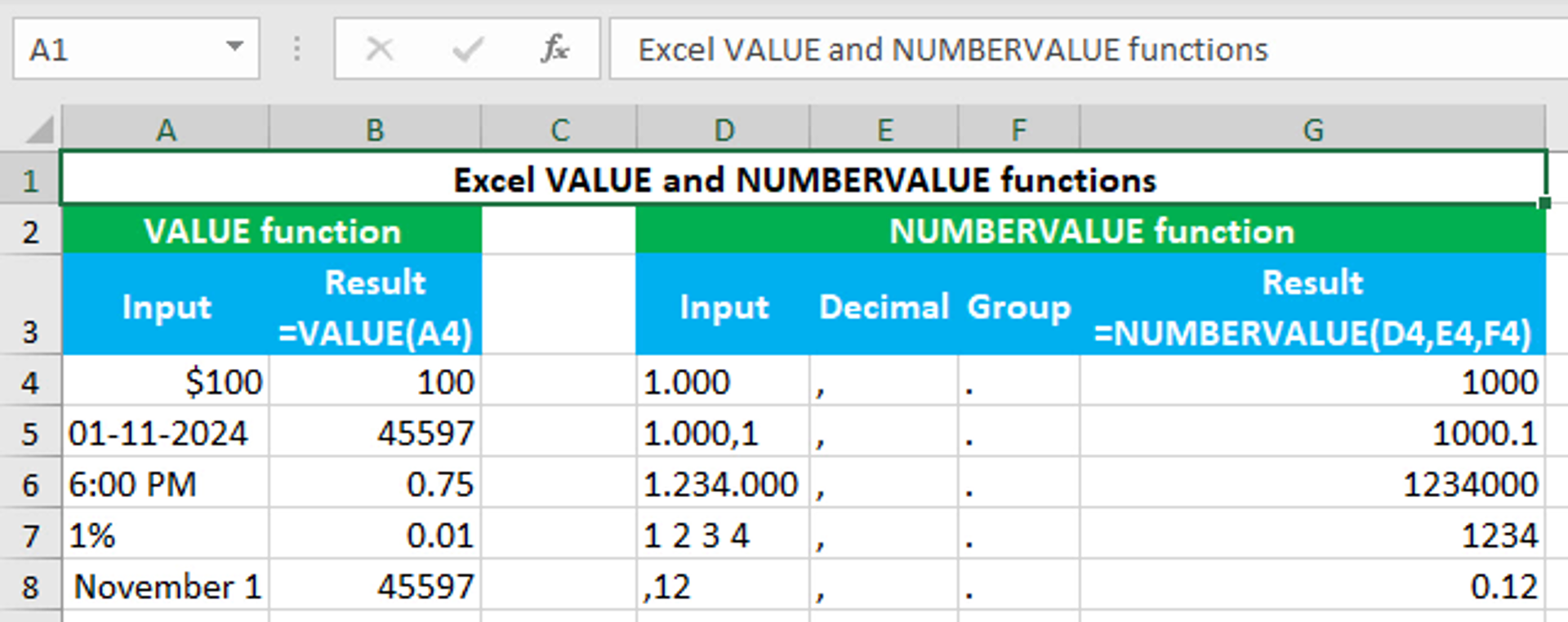
Task: Click the 'Decimal' header cell
Action: [x=884, y=304]
